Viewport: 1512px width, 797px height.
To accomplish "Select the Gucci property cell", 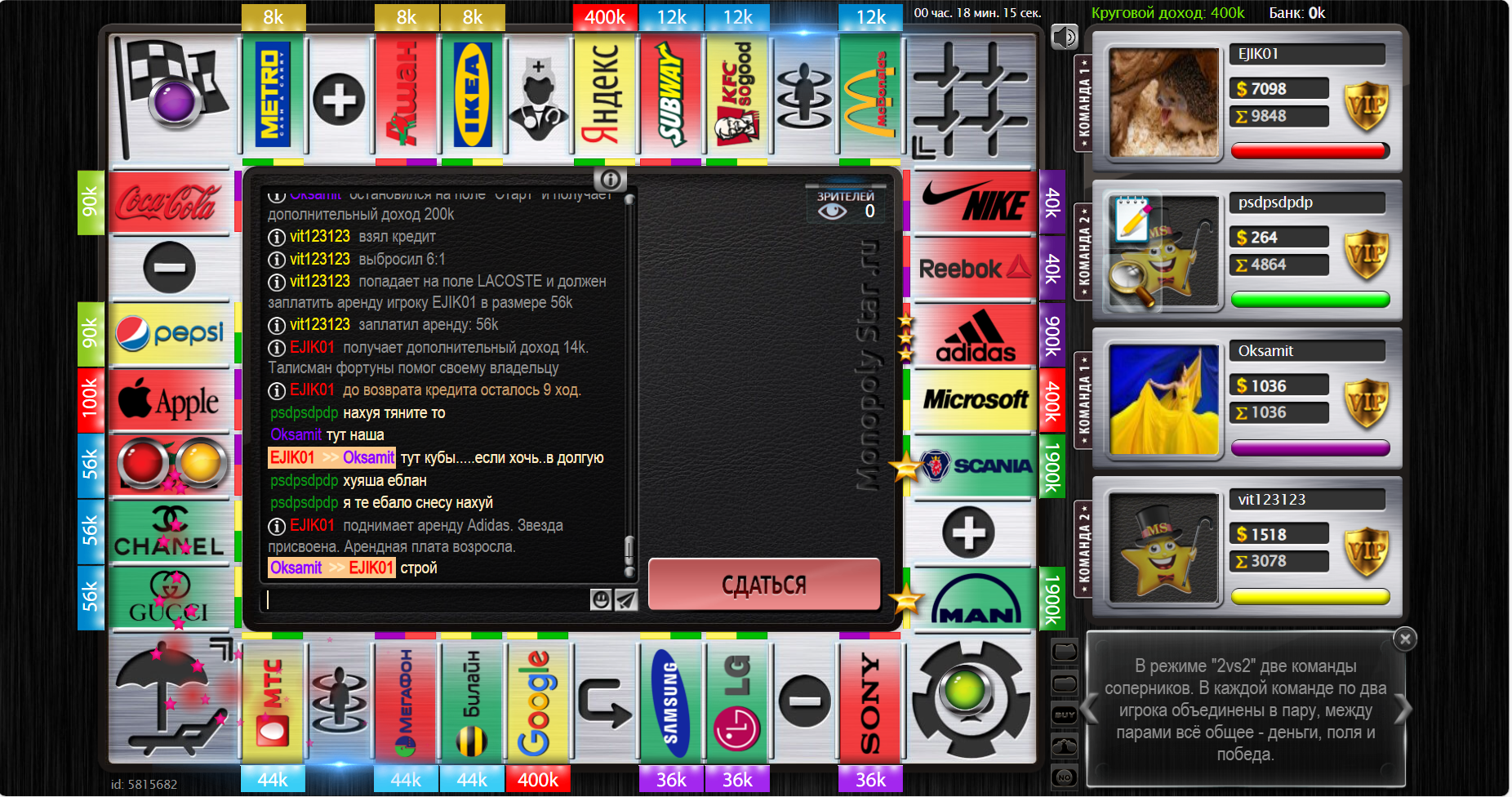I will (x=171, y=599).
